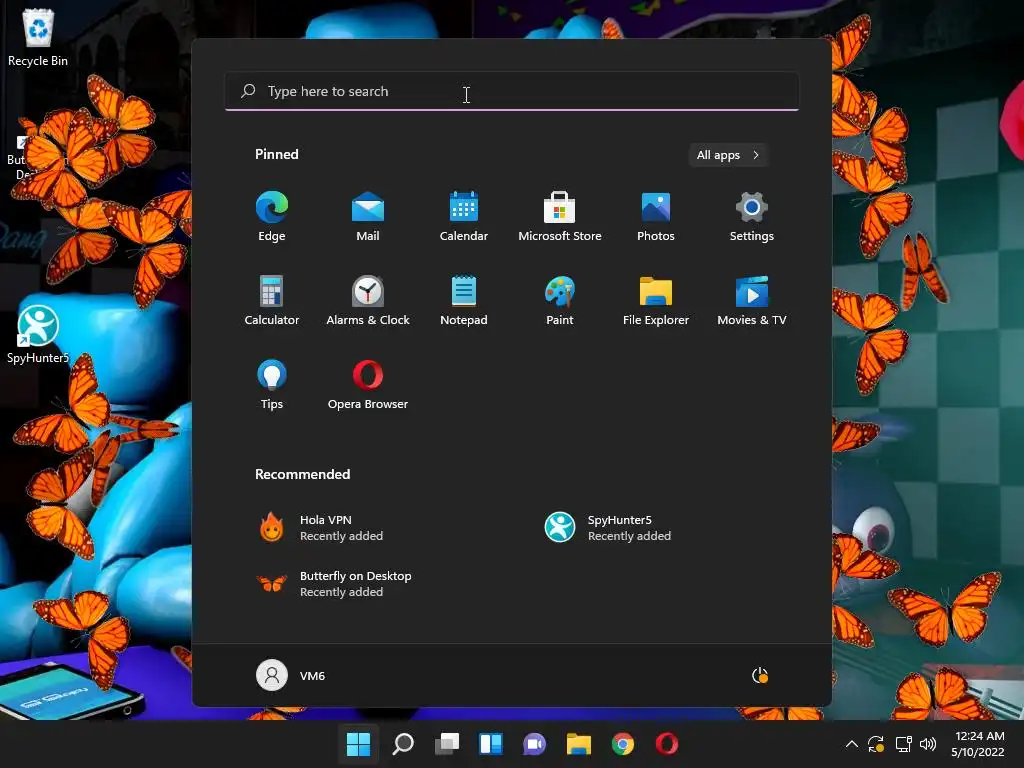The width and height of the screenshot is (1024, 768).
Task: Open the Calendar pinned app
Action: pos(464,217)
